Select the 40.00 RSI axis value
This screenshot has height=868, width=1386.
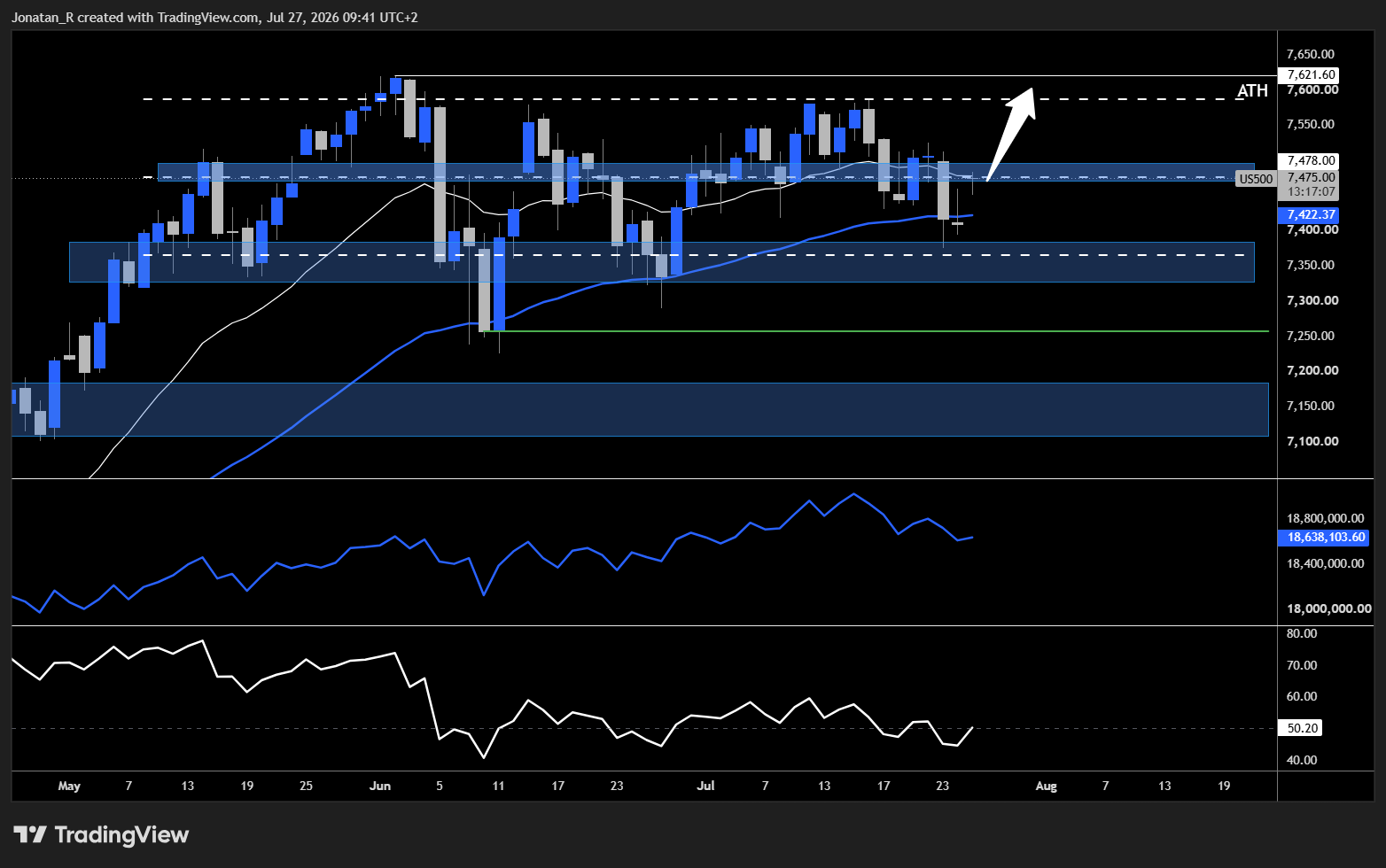[x=1302, y=760]
